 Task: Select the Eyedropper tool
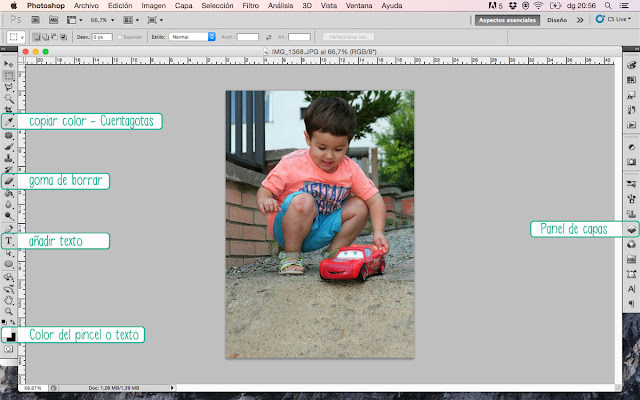pos(9,121)
